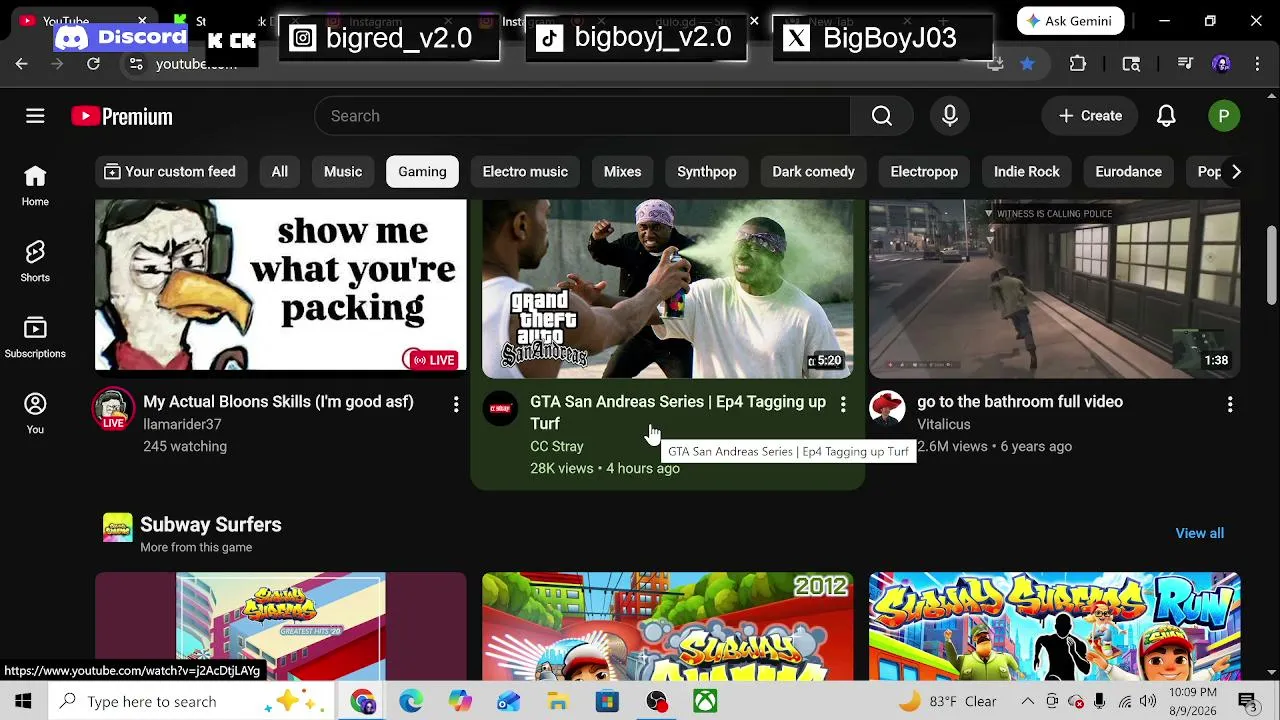The height and width of the screenshot is (720, 1280).
Task: Open more options for GTA San Andreas video
Action: coord(843,404)
